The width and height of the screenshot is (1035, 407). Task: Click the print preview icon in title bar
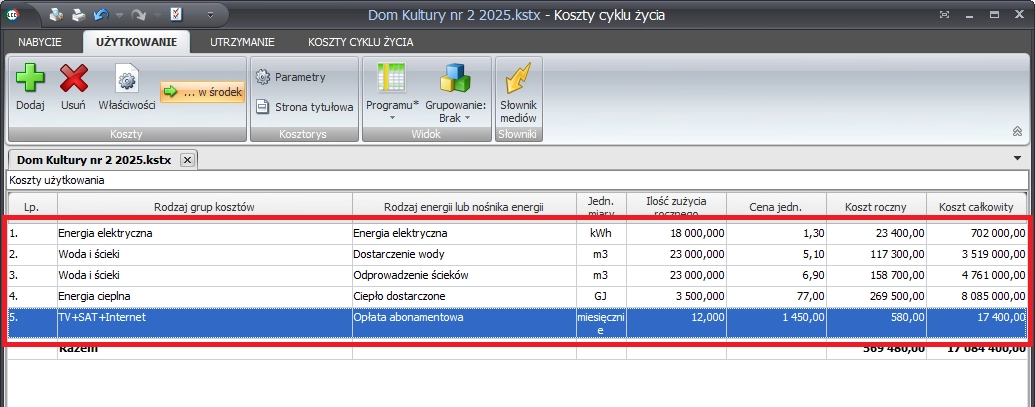click(x=55, y=15)
